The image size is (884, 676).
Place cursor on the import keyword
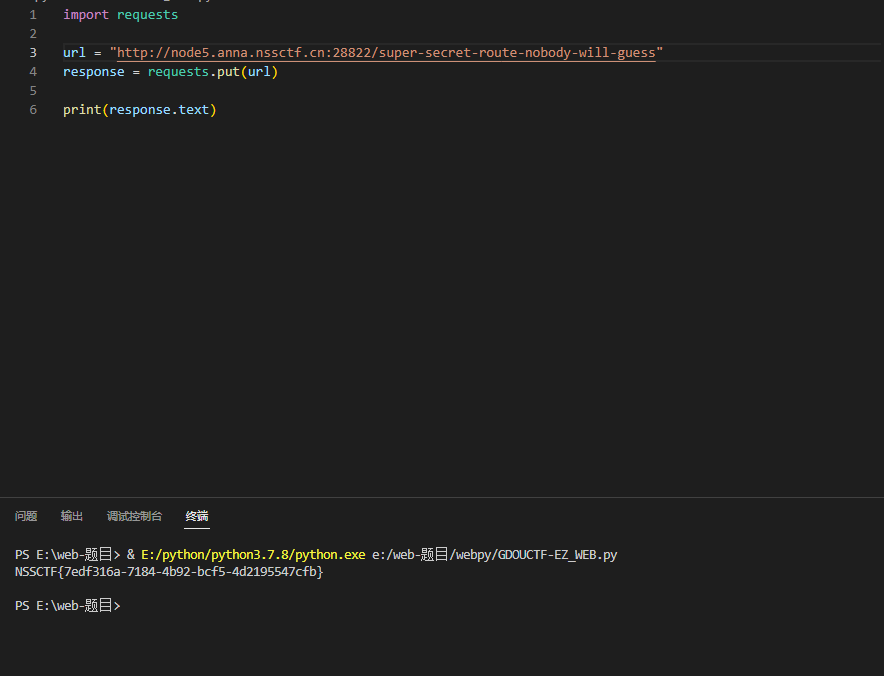coord(86,15)
